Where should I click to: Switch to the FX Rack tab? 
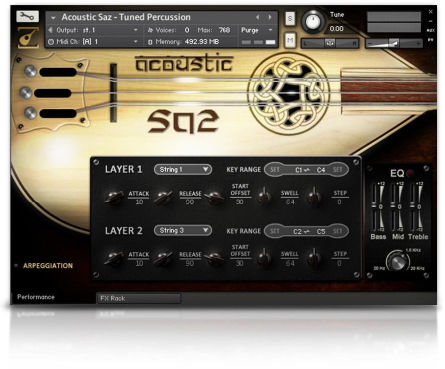pos(138,298)
